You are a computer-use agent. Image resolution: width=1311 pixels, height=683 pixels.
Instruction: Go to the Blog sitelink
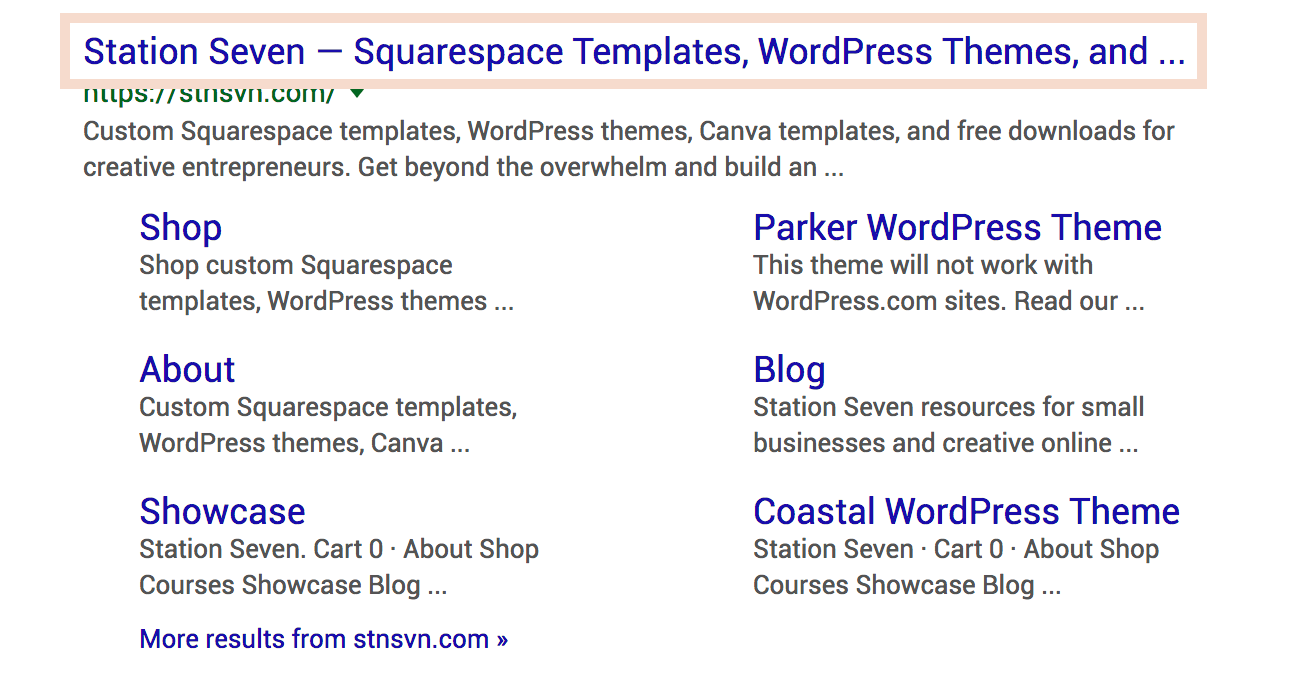click(x=789, y=370)
